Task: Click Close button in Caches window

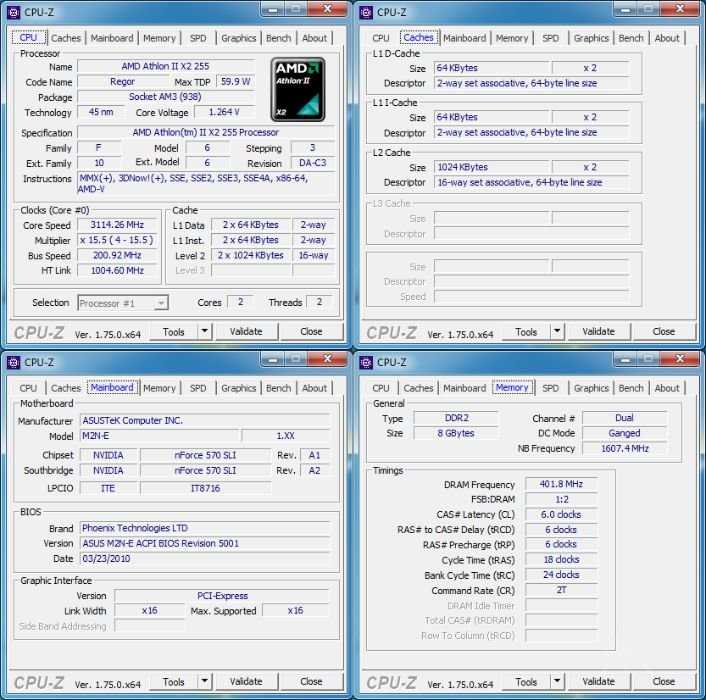Action: [664, 332]
